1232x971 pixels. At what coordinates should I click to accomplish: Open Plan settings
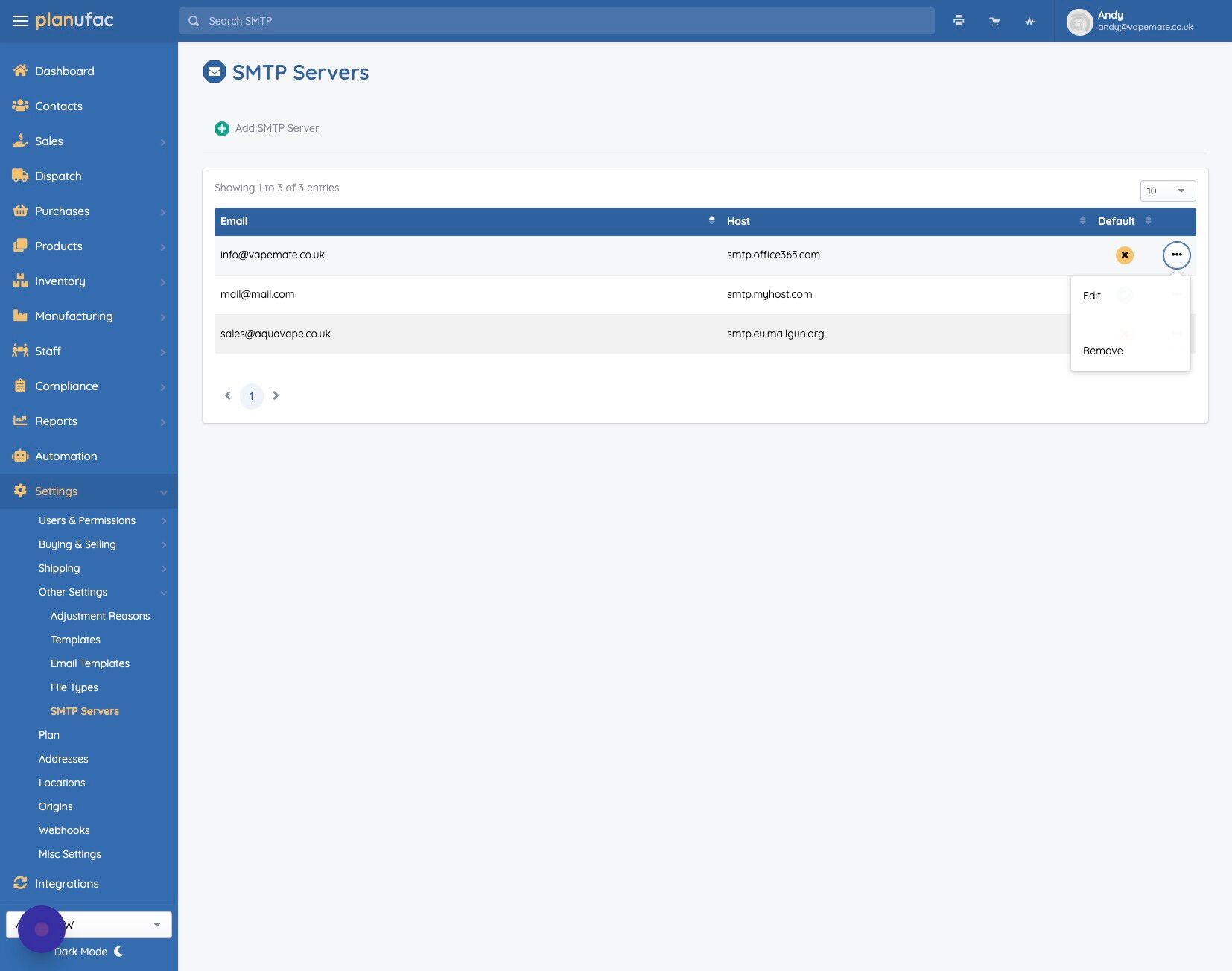pyautogui.click(x=49, y=735)
